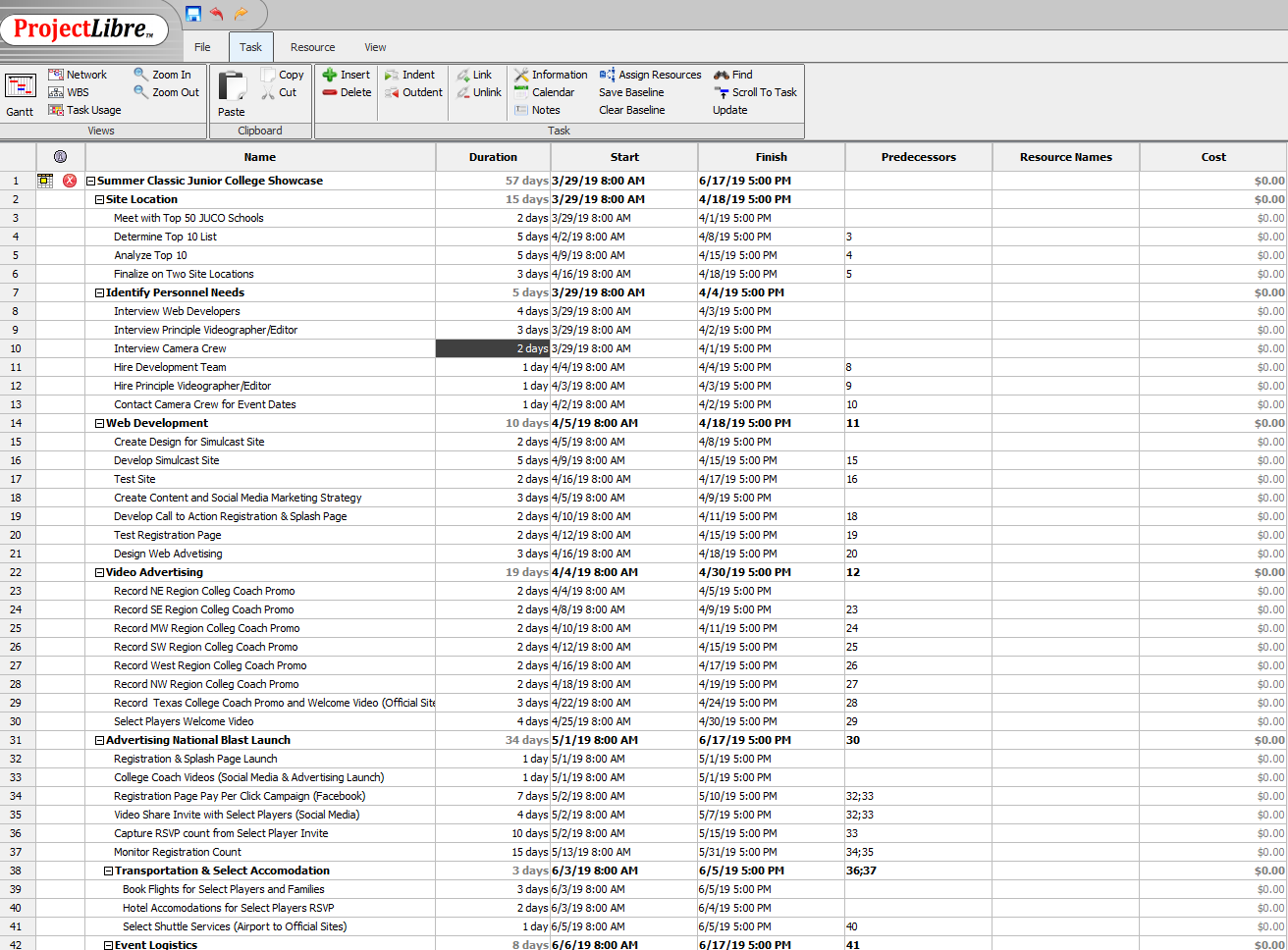Screen dimensions: 1288x950
Task: Click the red error indicator on row 1
Action: 70,181
